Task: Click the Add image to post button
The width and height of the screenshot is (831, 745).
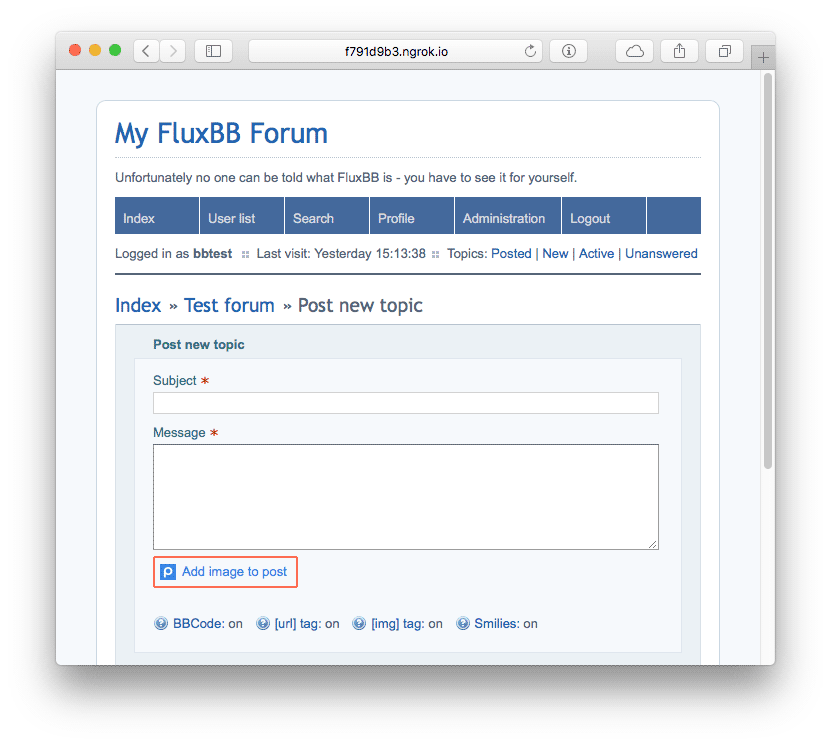Action: click(x=225, y=571)
